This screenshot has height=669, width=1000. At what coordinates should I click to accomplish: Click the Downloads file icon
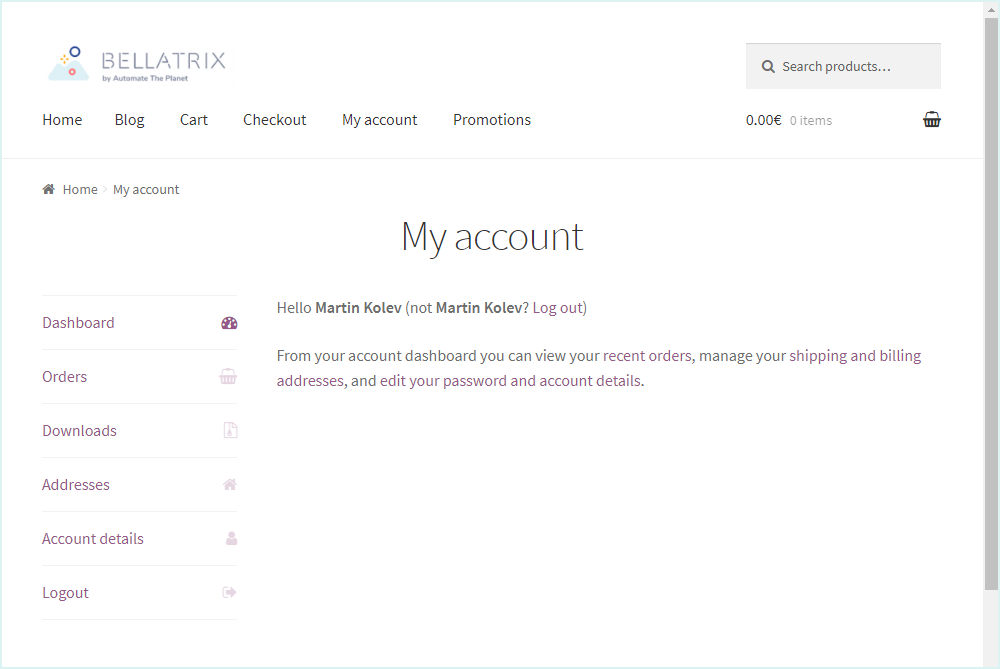click(x=230, y=430)
